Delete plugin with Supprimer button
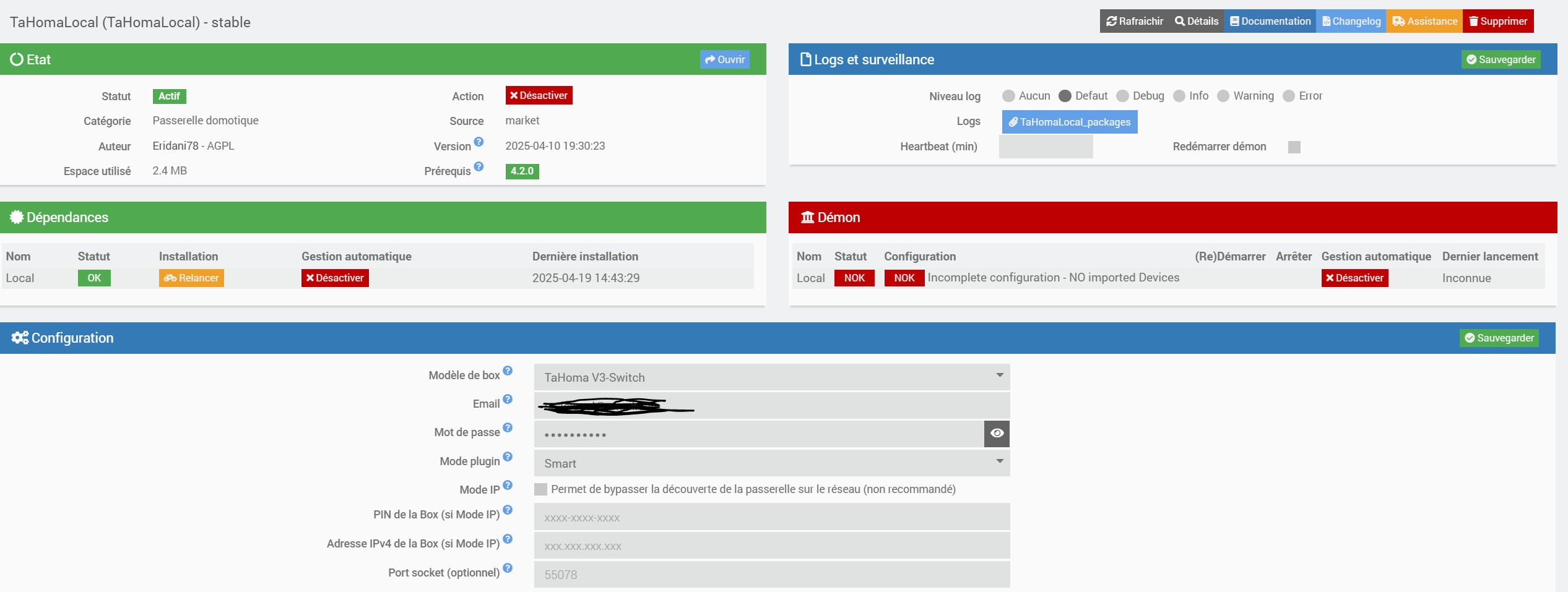Viewport: 1568px width, 592px height. coord(1498,21)
